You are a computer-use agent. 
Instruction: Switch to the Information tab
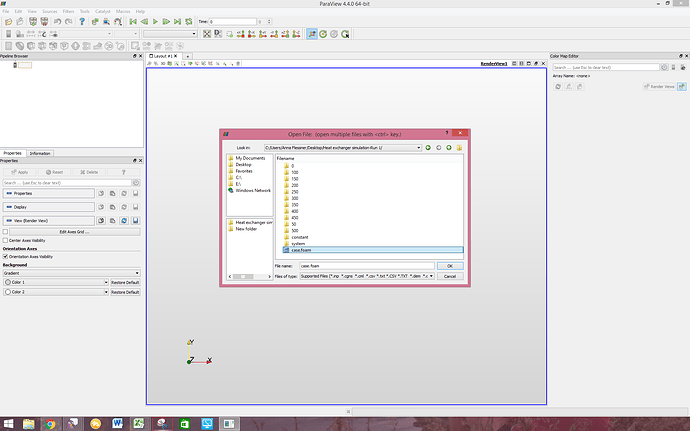[x=41, y=153]
